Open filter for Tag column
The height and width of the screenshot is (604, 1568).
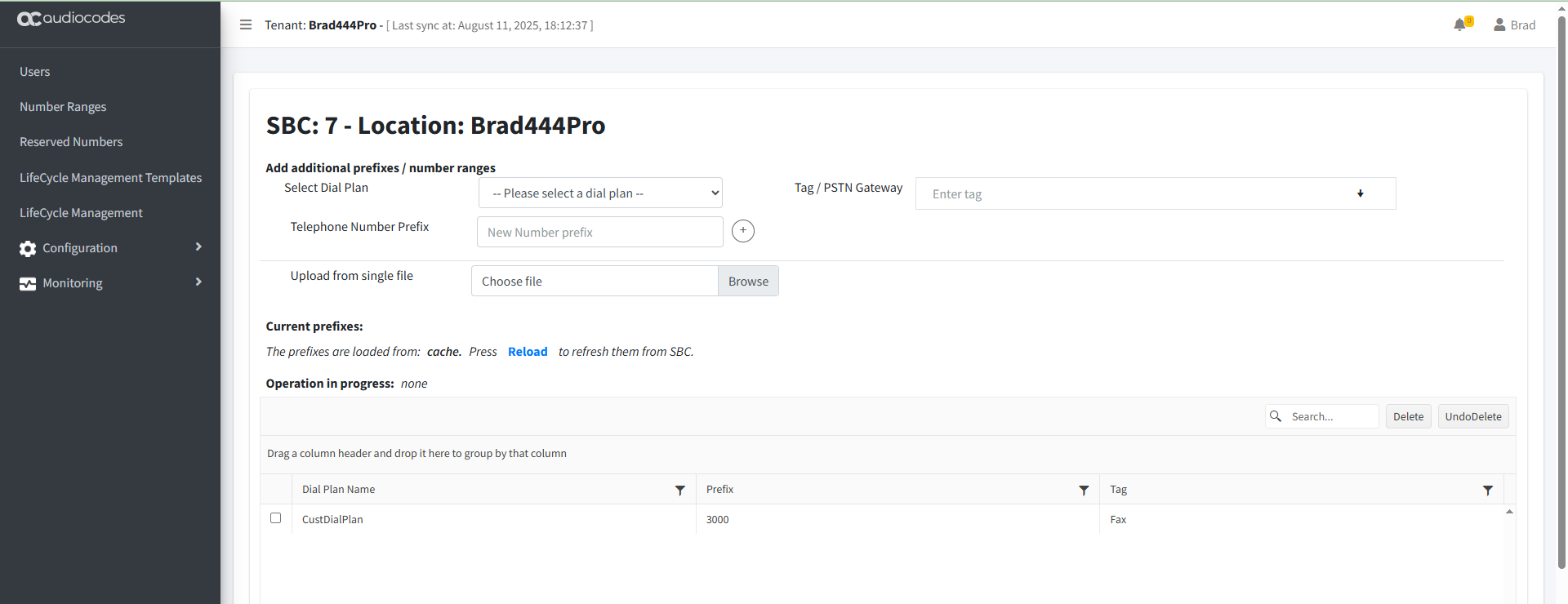point(1487,491)
